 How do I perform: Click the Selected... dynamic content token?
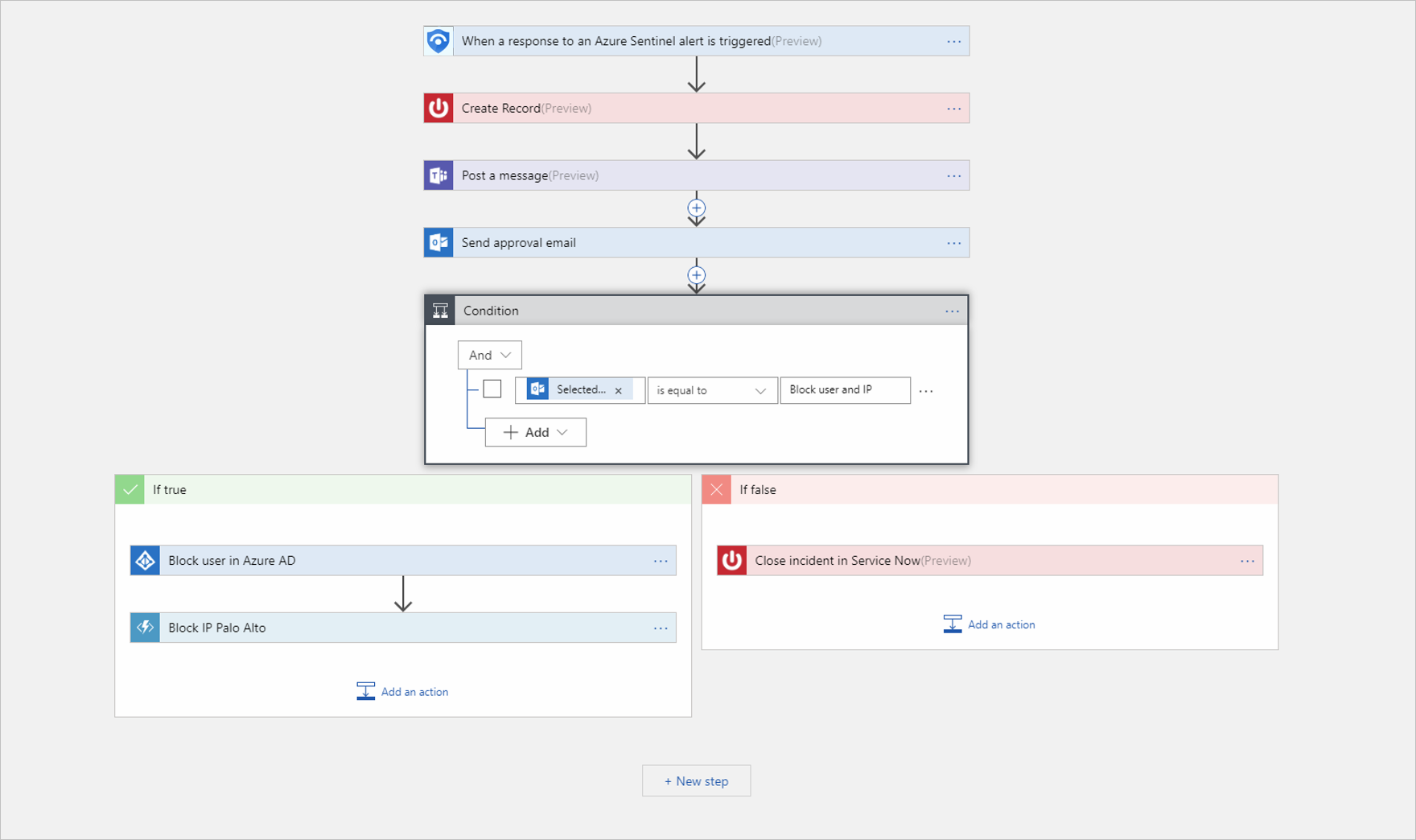(579, 389)
